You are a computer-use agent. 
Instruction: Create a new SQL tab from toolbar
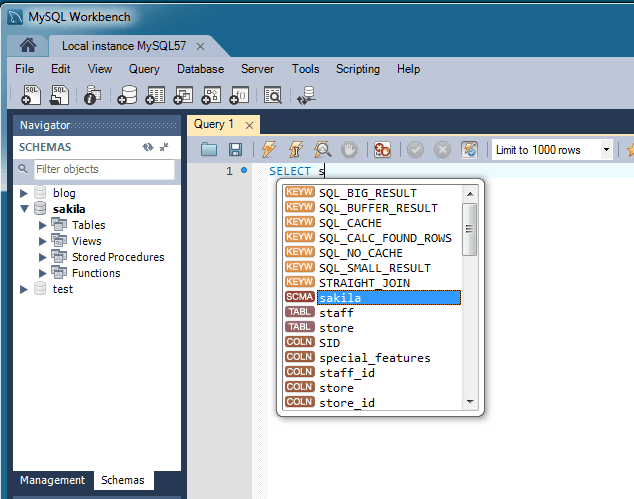(x=30, y=95)
